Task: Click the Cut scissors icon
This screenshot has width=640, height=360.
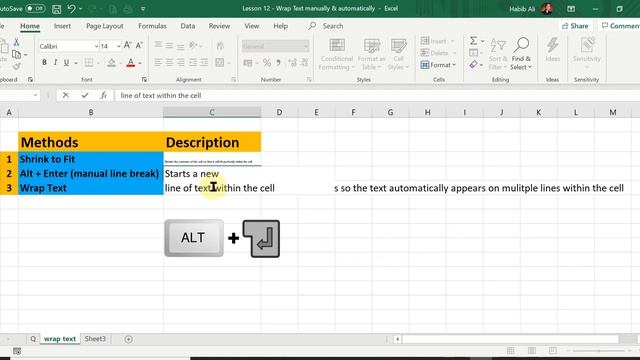Action: click(x=16, y=42)
